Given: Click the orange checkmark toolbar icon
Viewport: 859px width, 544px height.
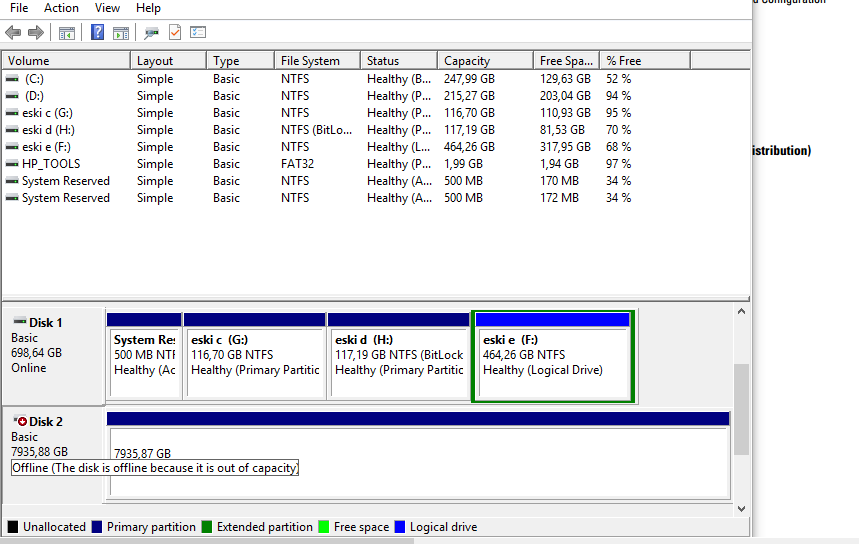Looking at the screenshot, I should pos(175,32).
